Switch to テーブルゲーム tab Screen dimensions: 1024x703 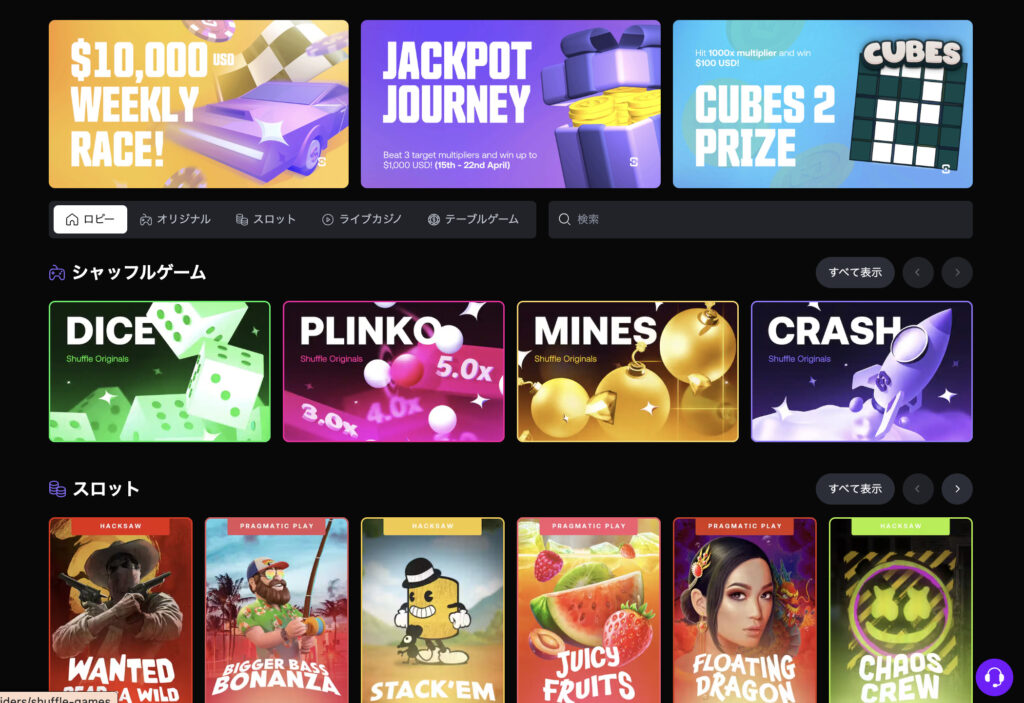[473, 220]
